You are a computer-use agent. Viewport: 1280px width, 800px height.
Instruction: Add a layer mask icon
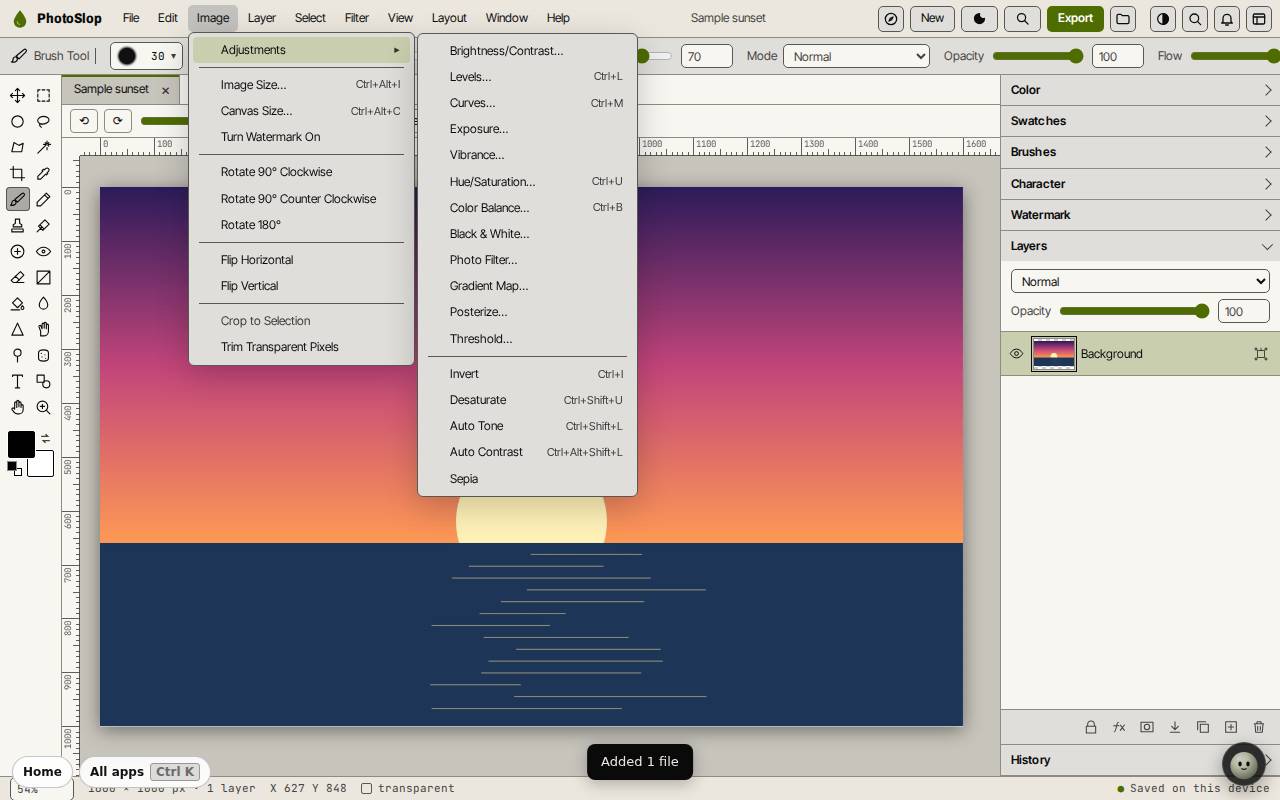(x=1147, y=727)
